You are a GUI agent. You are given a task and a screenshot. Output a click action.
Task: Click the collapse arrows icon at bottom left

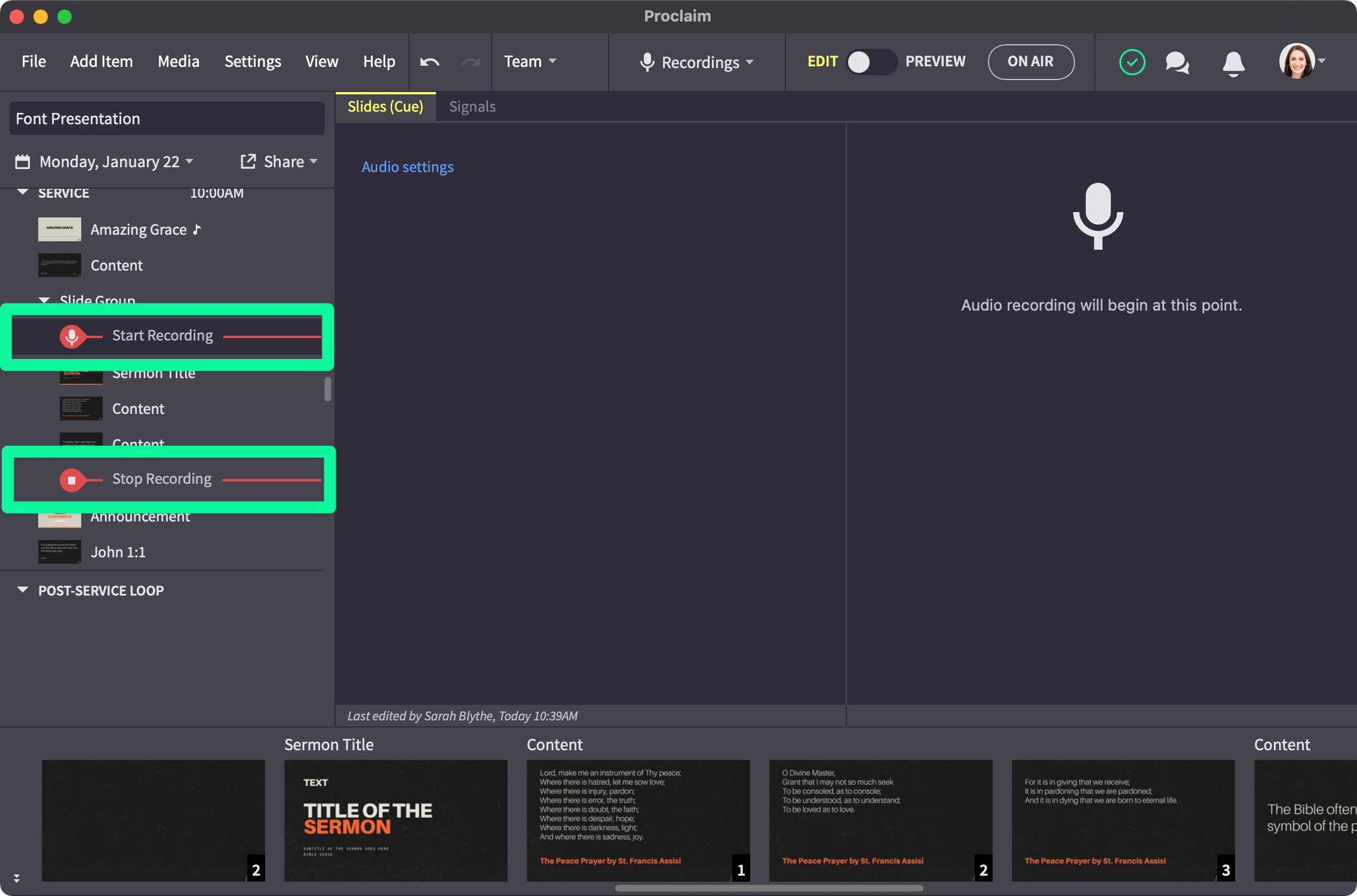click(17, 879)
